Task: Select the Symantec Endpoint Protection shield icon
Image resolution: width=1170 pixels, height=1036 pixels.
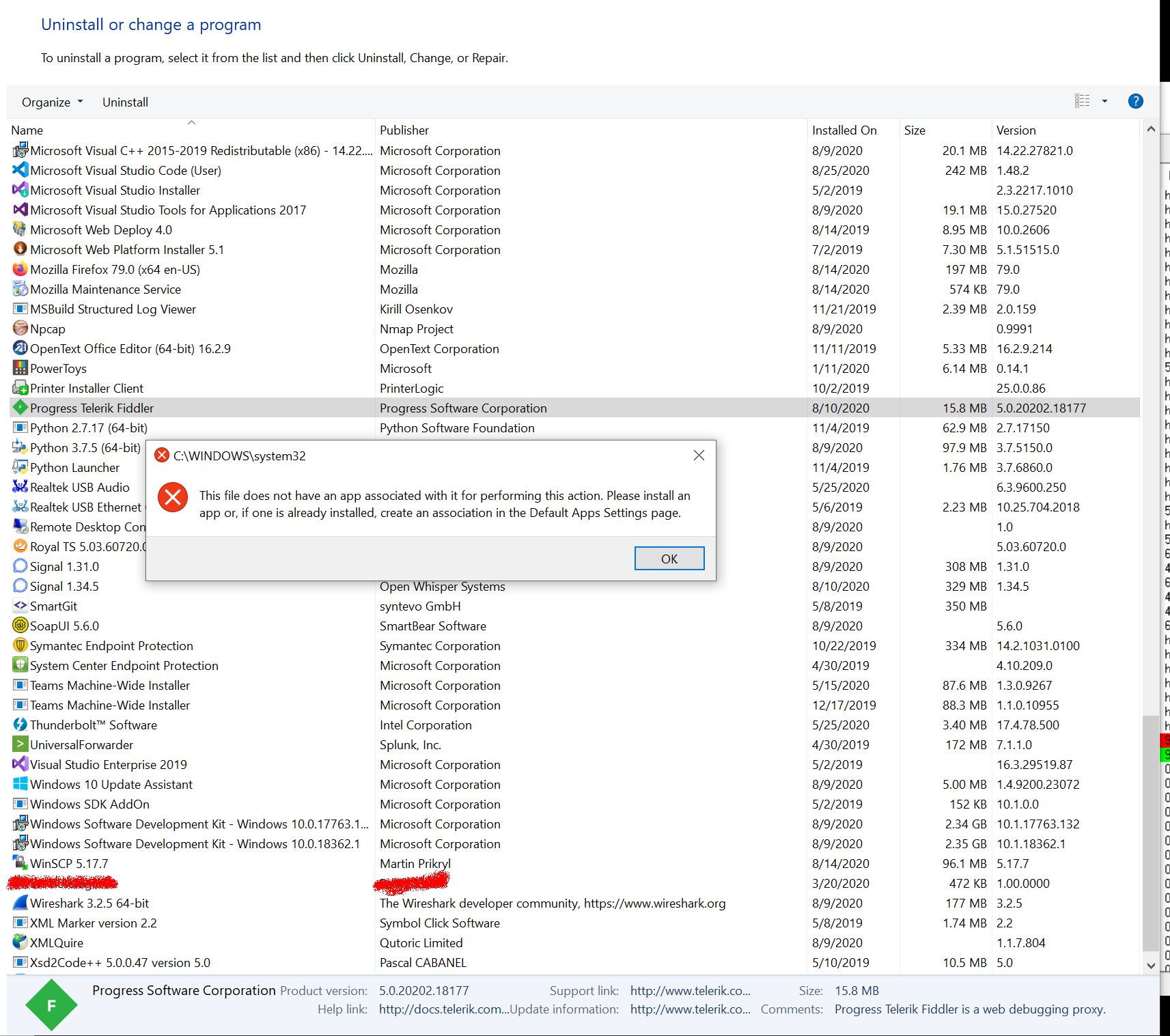Action: click(20, 646)
